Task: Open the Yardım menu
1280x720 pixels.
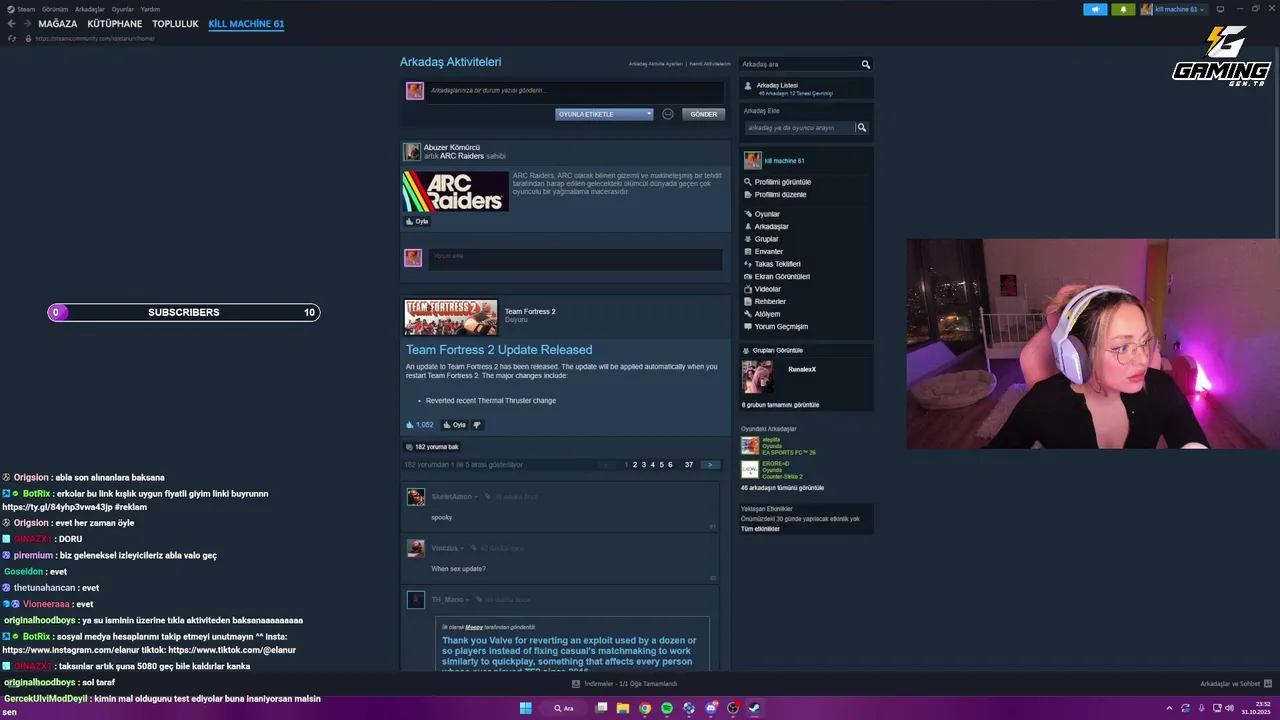Action: pyautogui.click(x=150, y=9)
